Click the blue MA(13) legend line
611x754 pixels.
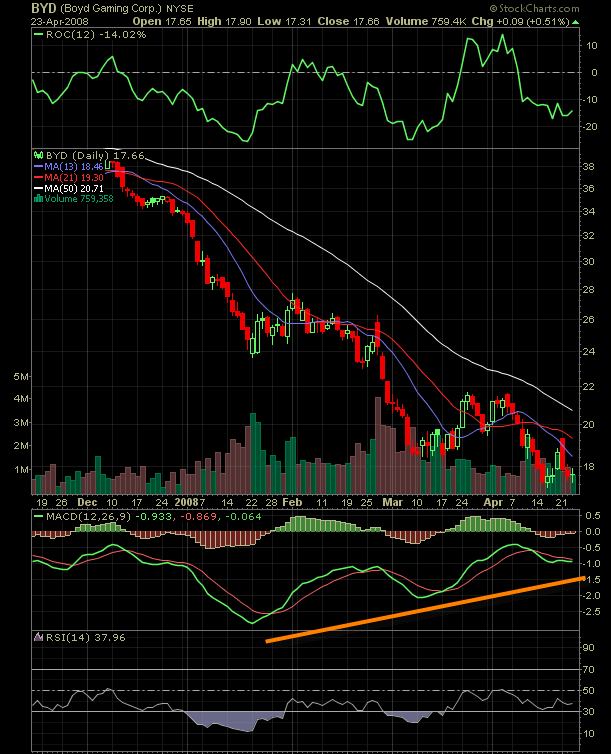click(x=38, y=166)
